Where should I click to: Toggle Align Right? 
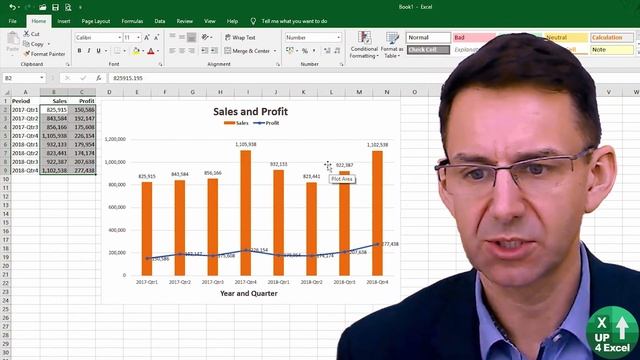click(191, 51)
